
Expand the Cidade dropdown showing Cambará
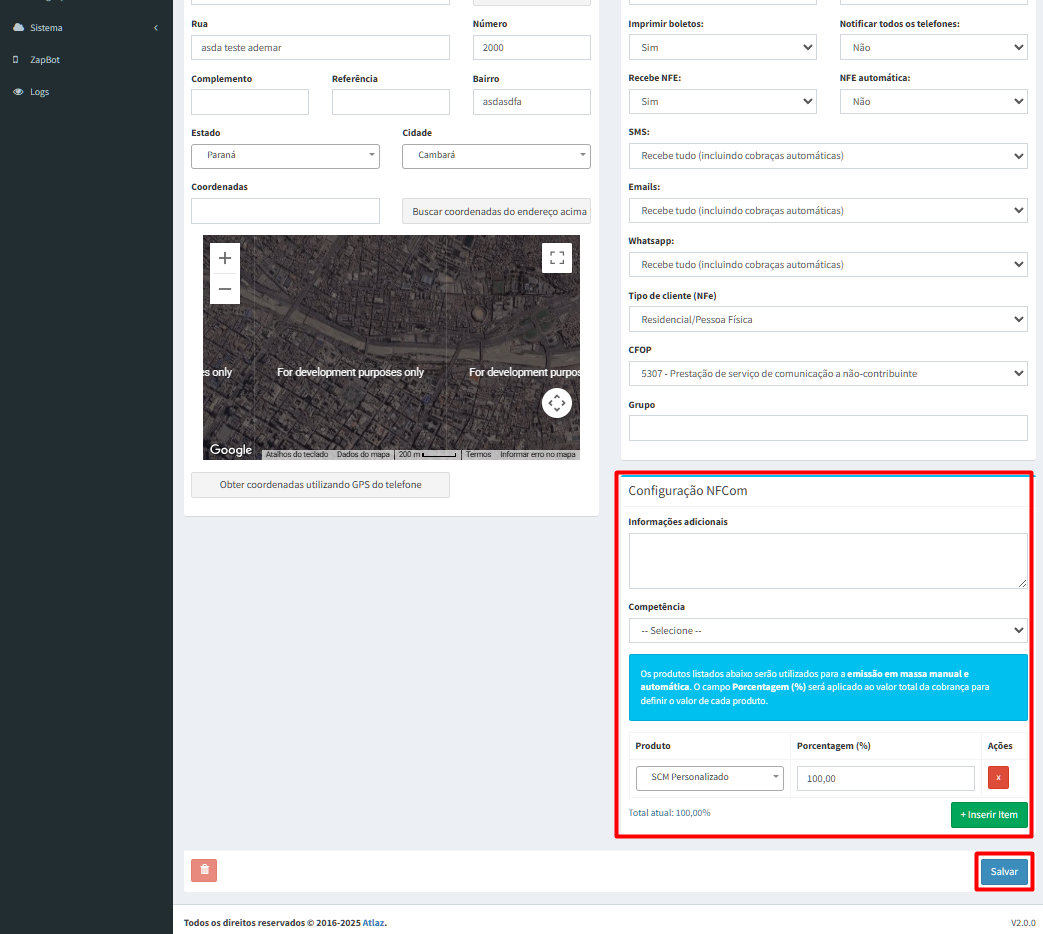click(496, 156)
